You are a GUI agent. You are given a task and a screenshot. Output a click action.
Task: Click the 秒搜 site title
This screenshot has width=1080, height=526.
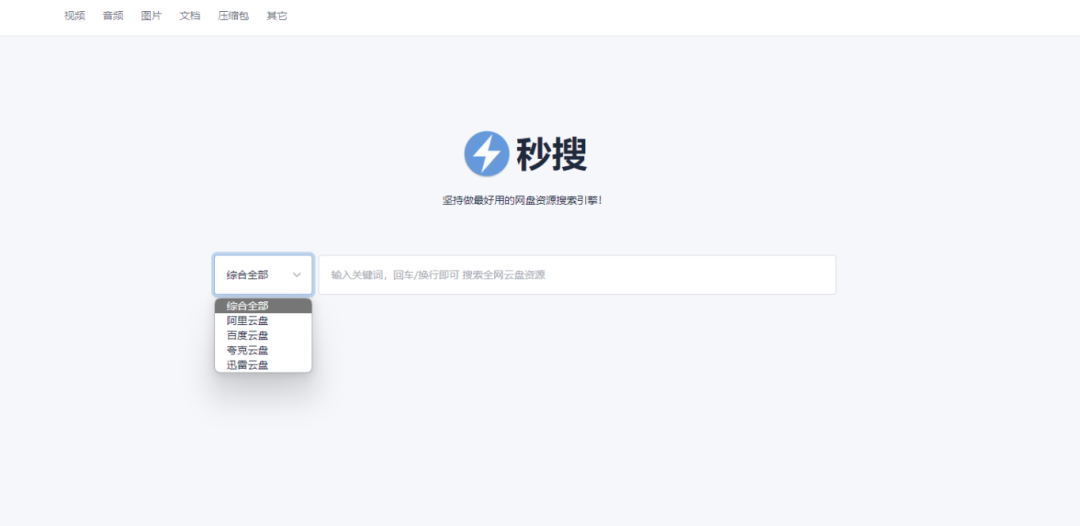pos(552,154)
